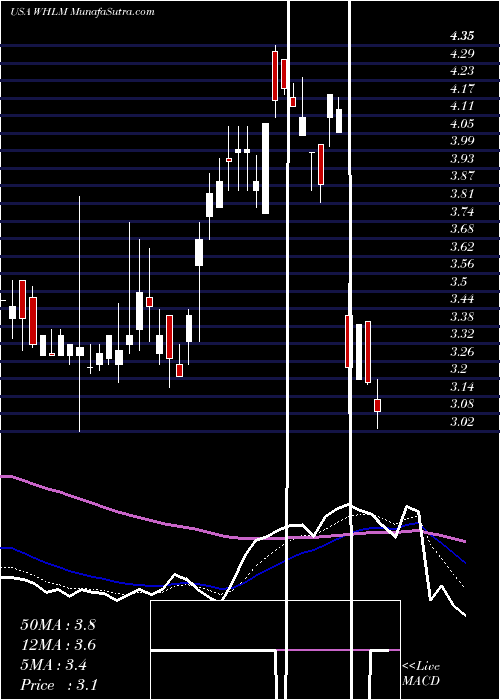Select the 3.44 price axis label
Image resolution: width=500 pixels, height=700 pixels.
(x=462, y=299)
